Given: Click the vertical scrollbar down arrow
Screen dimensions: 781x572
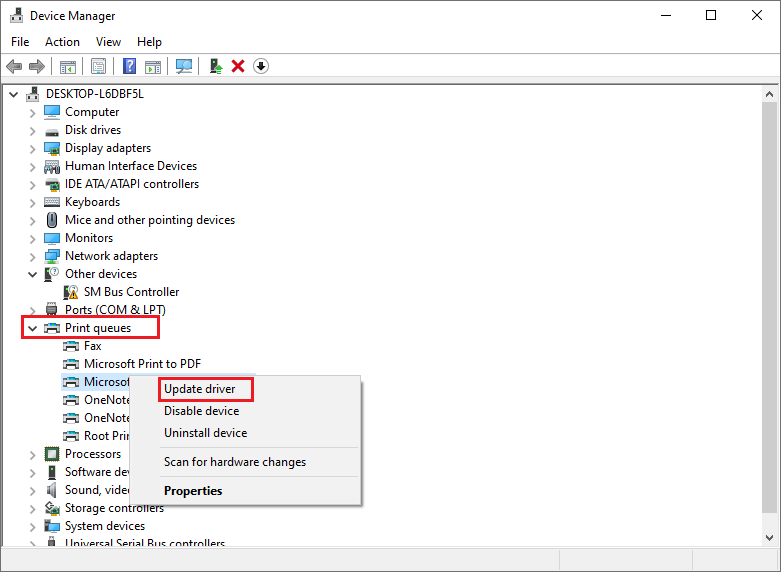Looking at the screenshot, I should pos(769,538).
